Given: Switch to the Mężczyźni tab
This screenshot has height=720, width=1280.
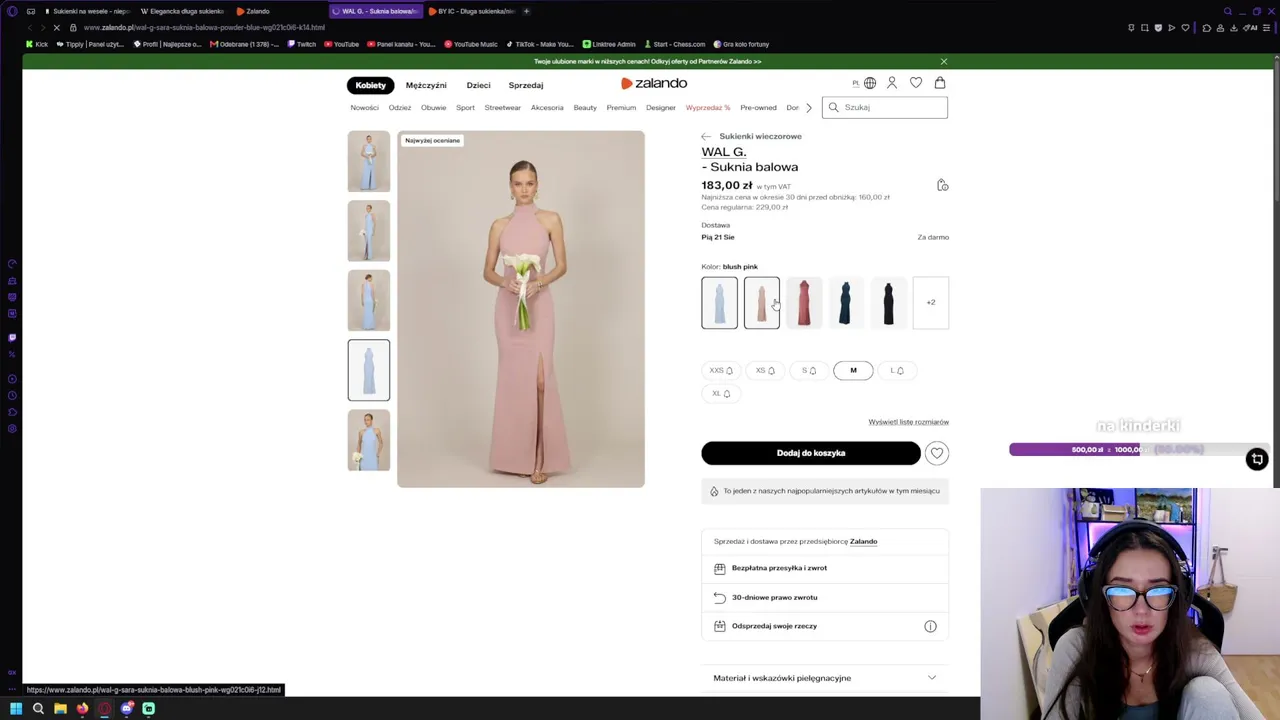Looking at the screenshot, I should pos(426,85).
